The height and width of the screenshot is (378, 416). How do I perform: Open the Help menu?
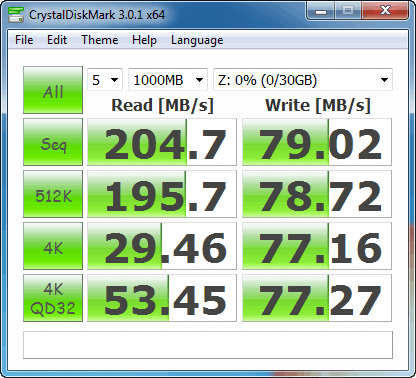pyautogui.click(x=144, y=40)
